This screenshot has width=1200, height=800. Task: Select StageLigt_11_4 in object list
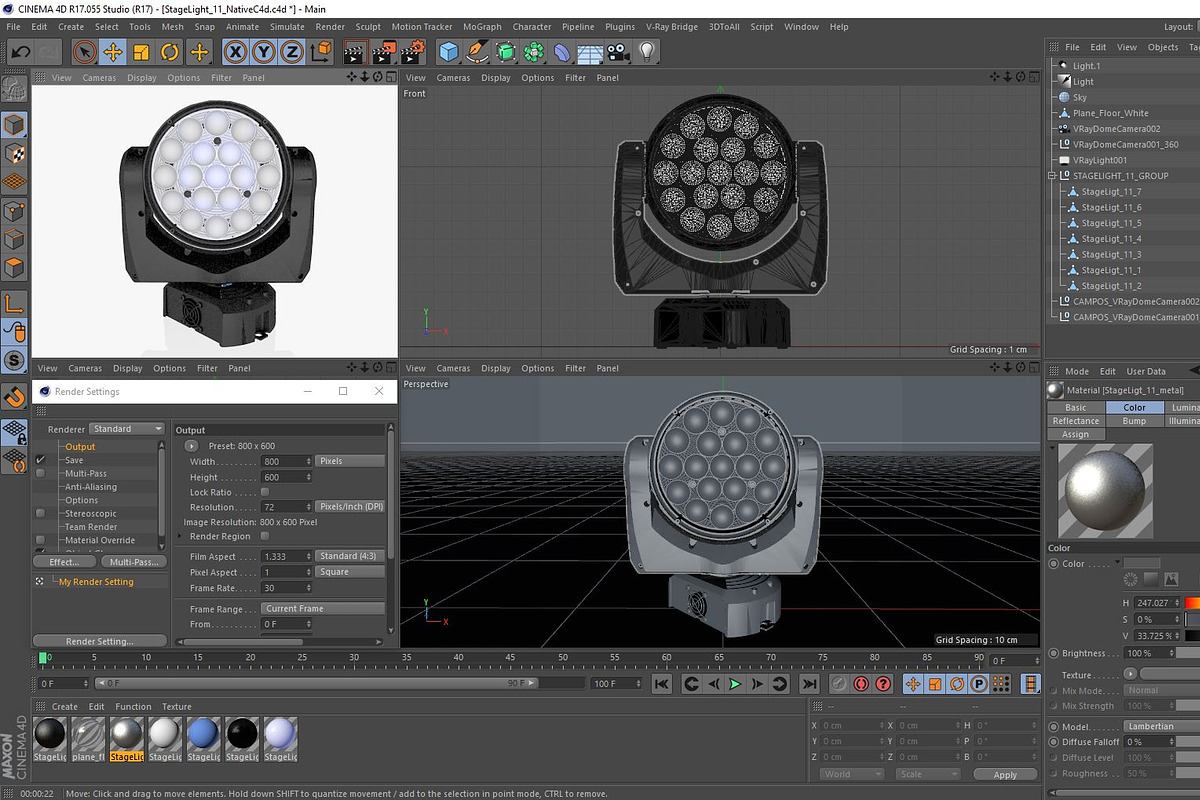click(1110, 239)
